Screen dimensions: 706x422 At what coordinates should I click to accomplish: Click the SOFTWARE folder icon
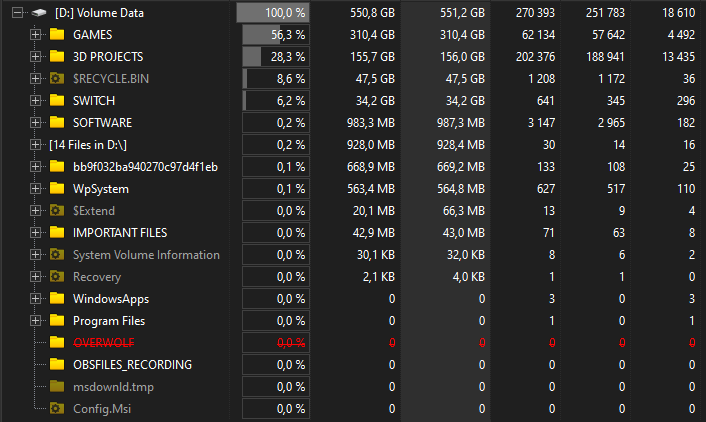tap(57, 122)
